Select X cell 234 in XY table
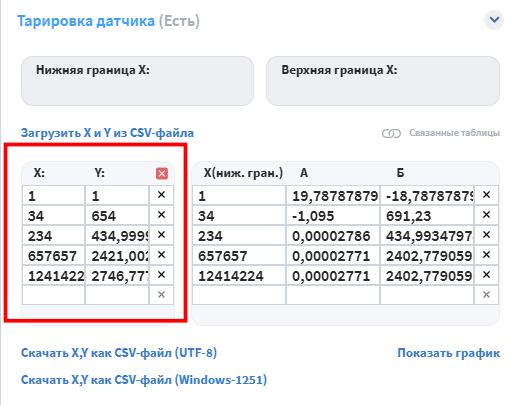522x405 pixels. 53,235
